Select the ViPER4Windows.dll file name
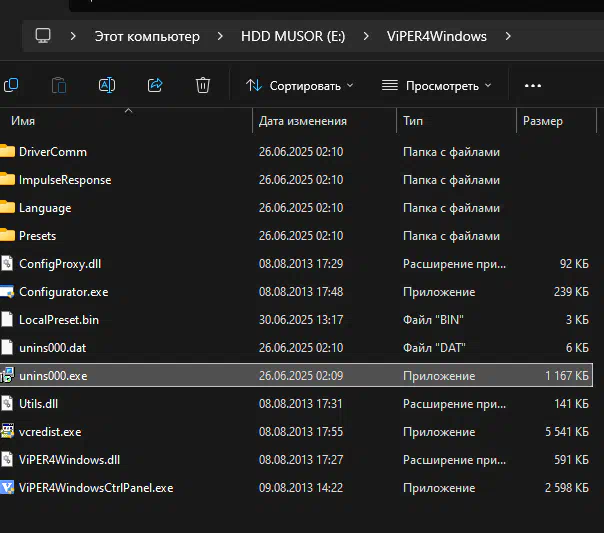Screen dimensions: 604x533 pos(69,460)
